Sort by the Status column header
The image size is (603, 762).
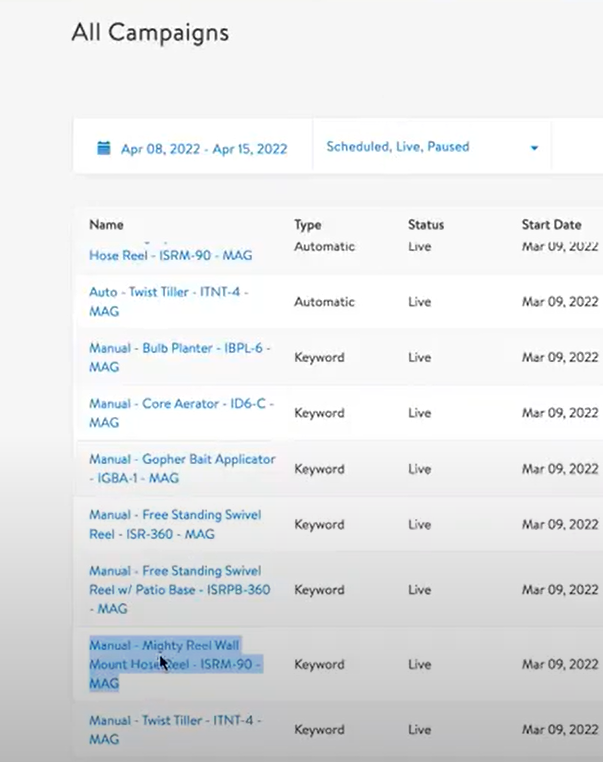coord(426,225)
